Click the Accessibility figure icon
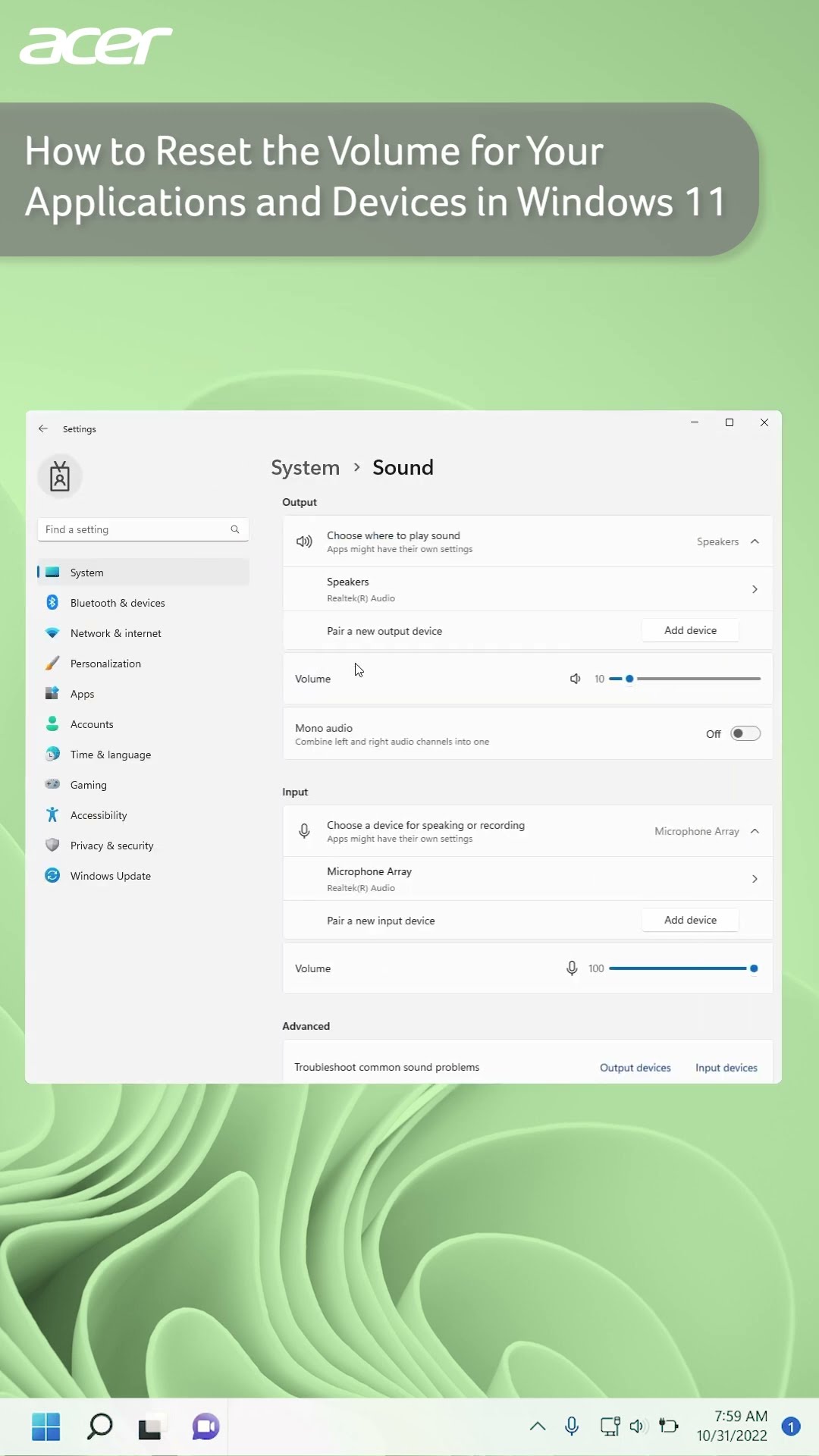Screen dimensions: 819x1456 tap(52, 815)
